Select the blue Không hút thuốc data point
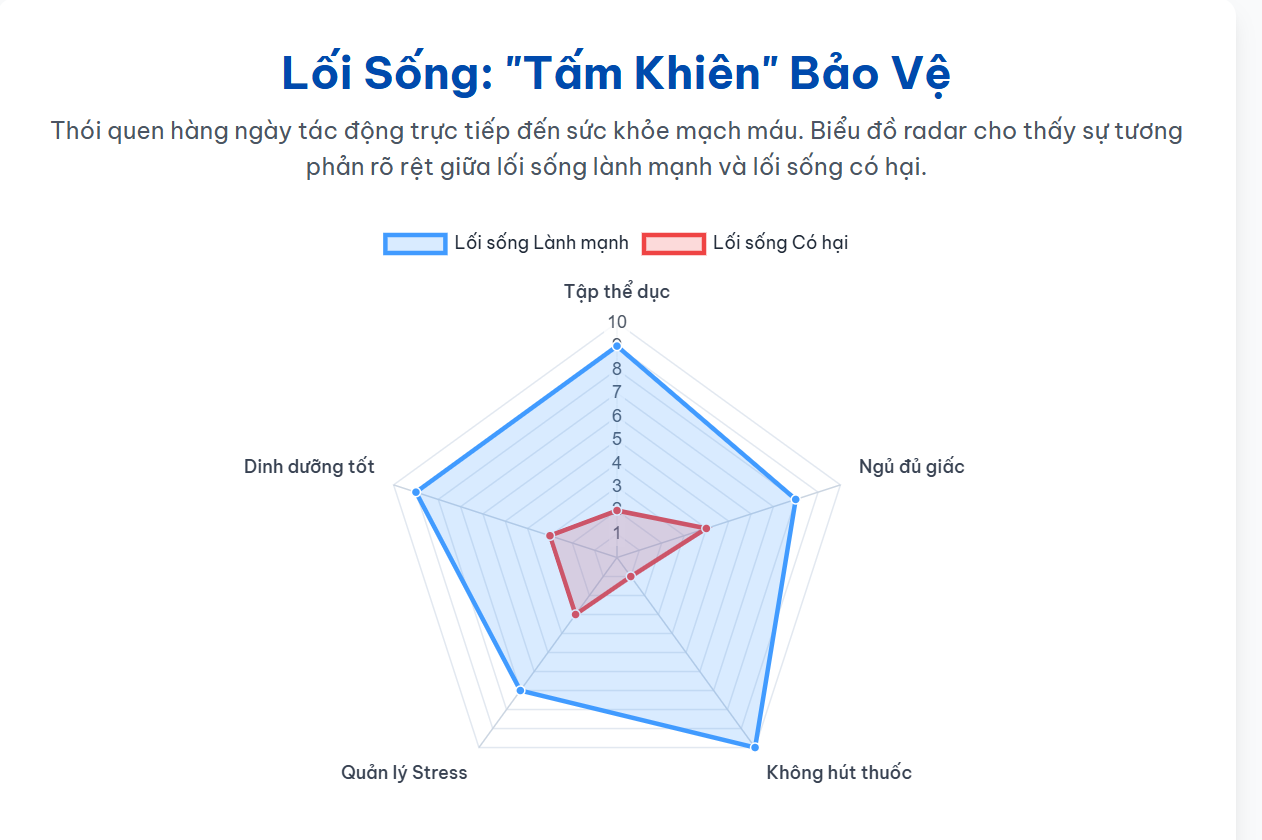 754,746
